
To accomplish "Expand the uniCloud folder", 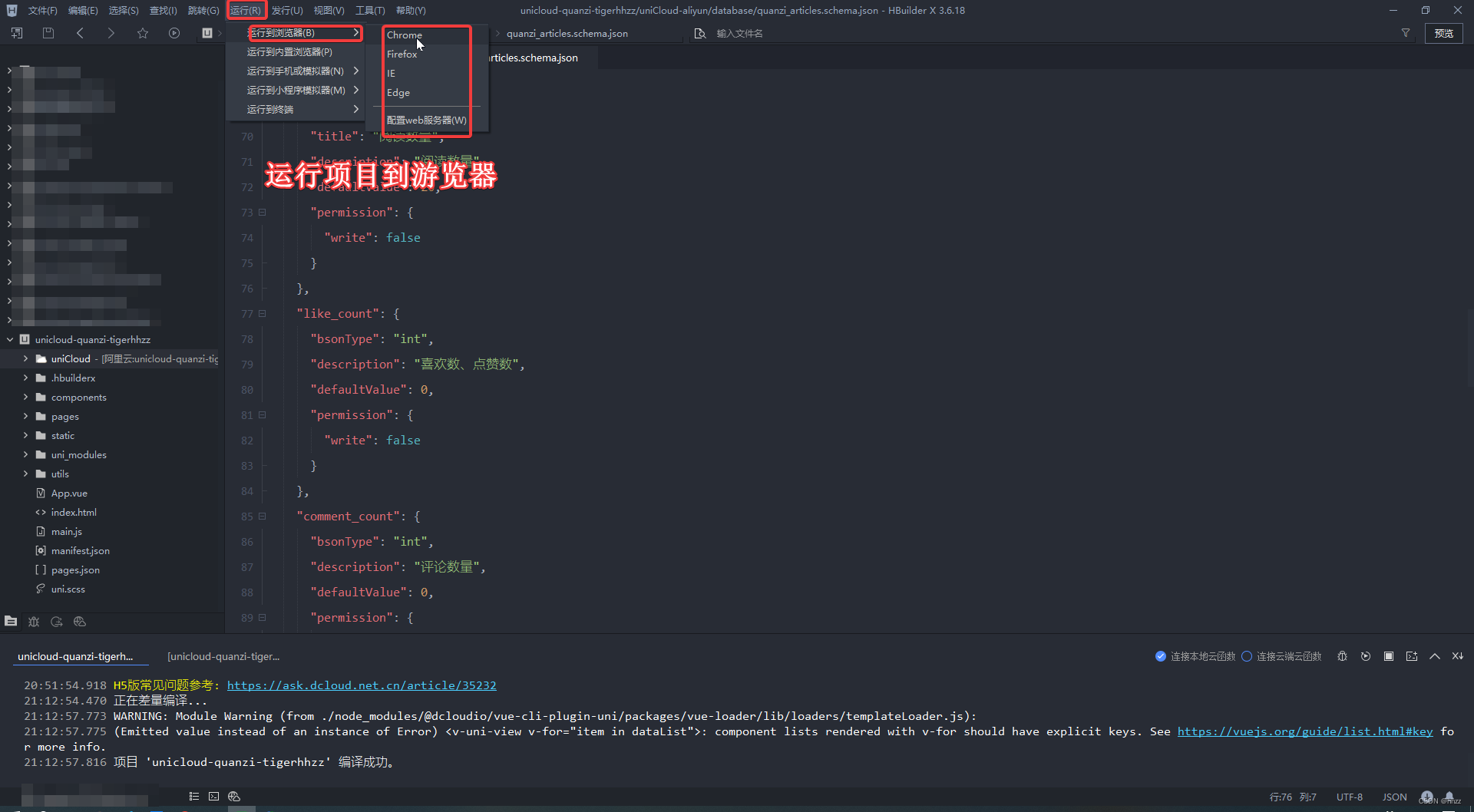I will click(25, 358).
